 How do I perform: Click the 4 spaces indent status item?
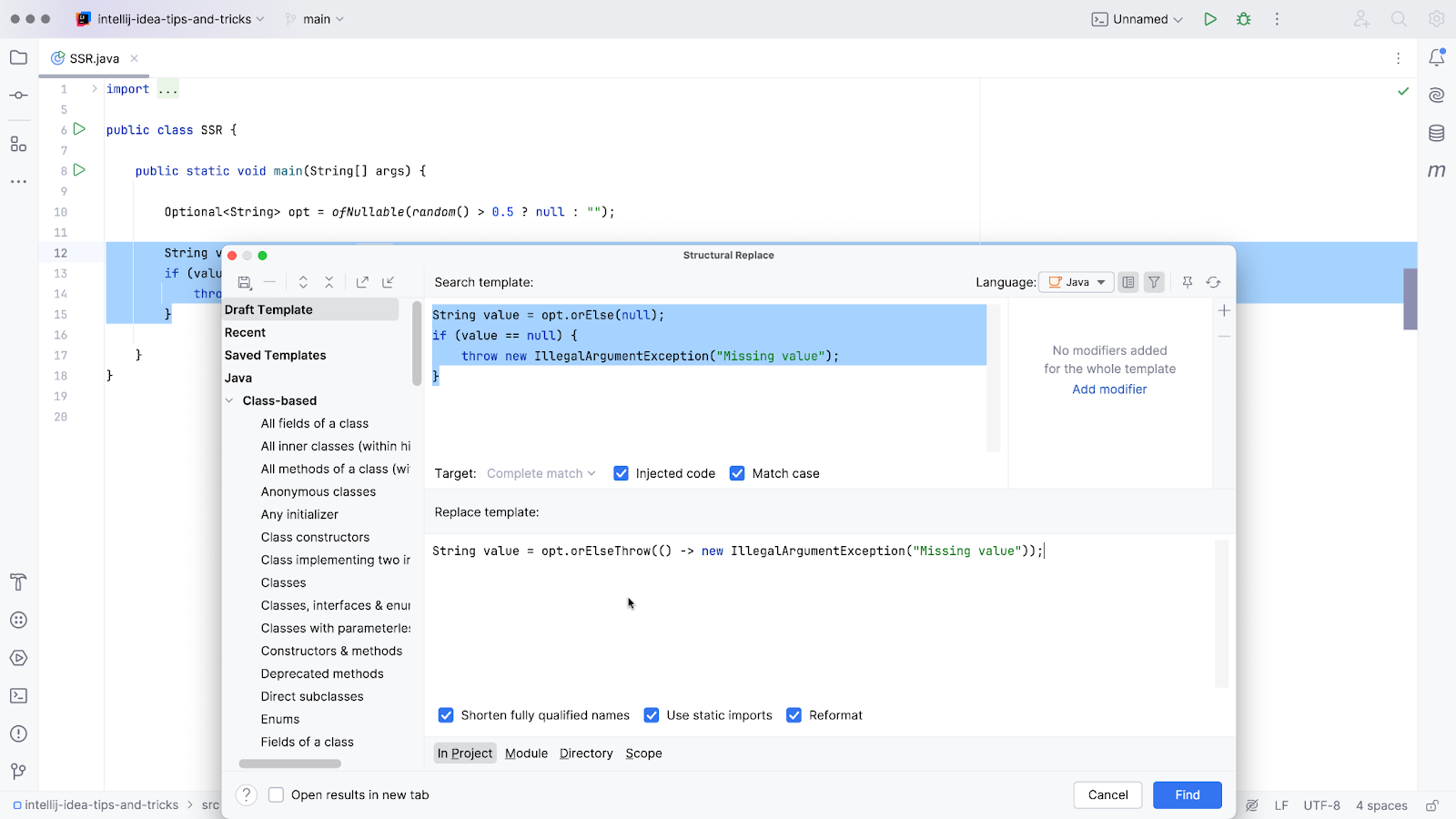coord(1381,805)
